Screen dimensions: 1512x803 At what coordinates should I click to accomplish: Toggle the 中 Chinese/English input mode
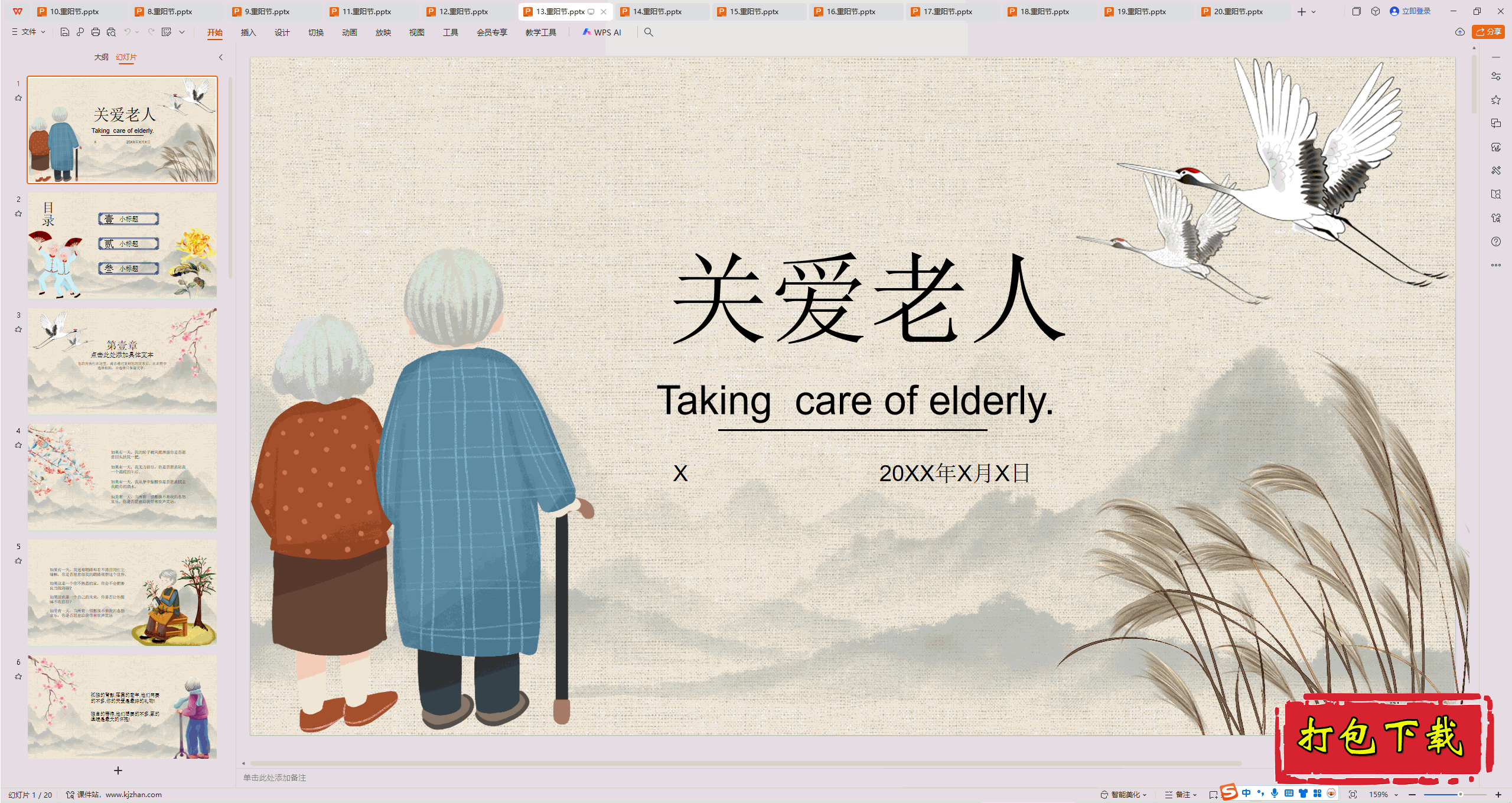coord(1246,794)
